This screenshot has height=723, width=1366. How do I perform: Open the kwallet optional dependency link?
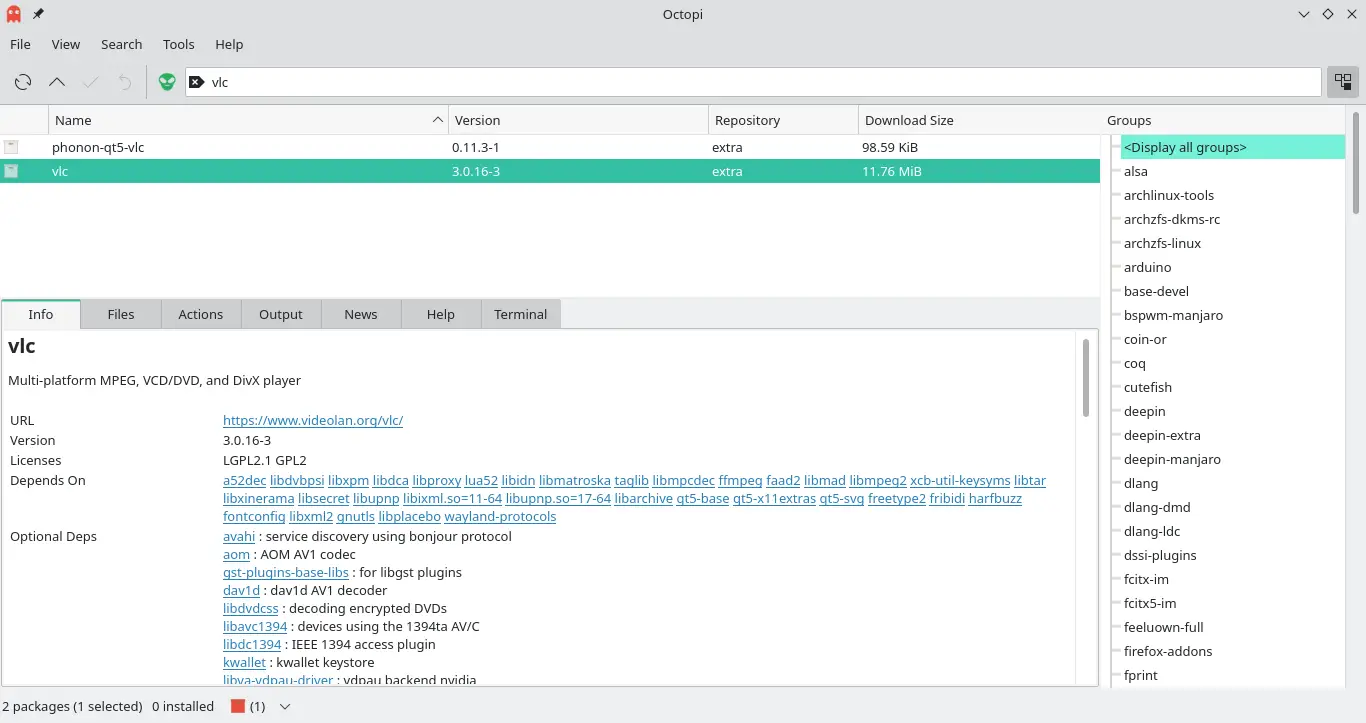click(245, 663)
